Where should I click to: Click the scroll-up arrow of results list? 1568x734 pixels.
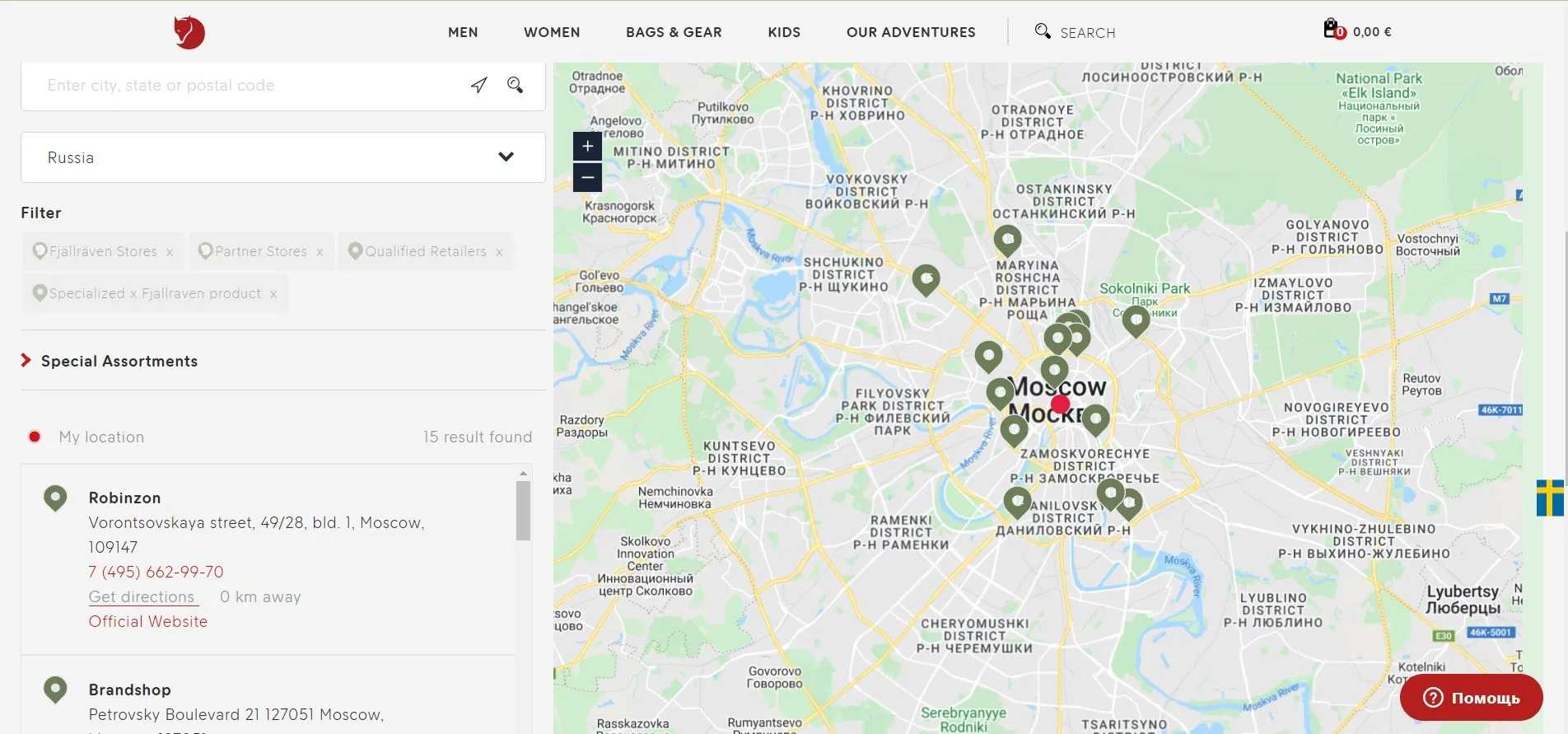(523, 473)
